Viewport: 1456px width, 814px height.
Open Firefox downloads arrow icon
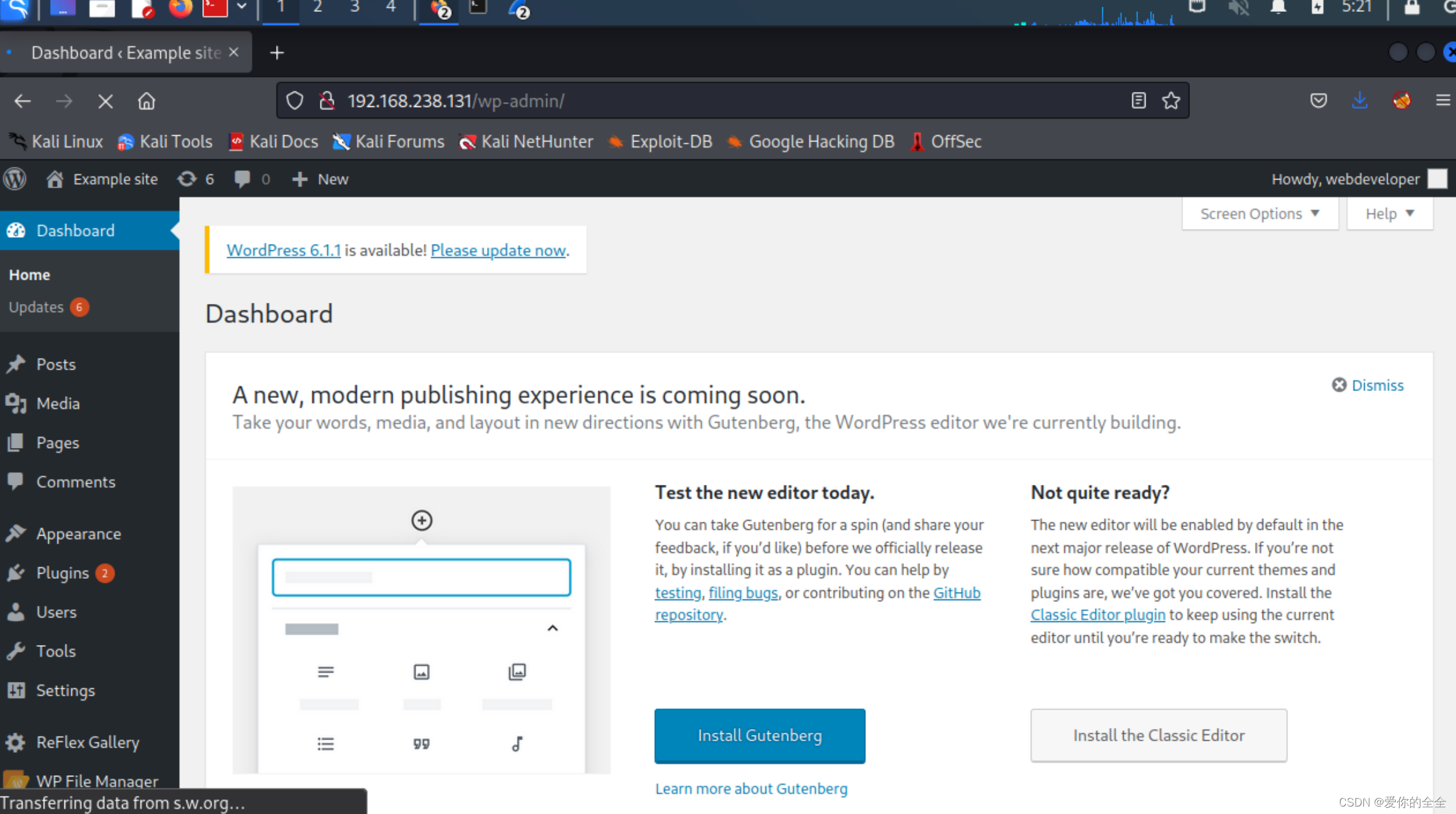pos(1359,101)
